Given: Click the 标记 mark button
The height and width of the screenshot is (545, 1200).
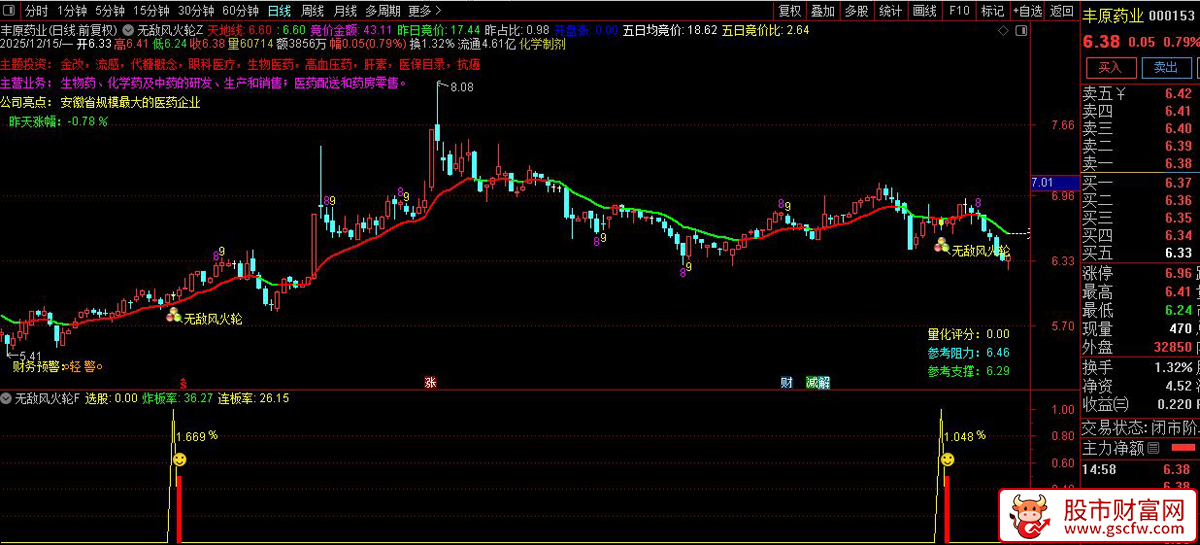Looking at the screenshot, I should pyautogui.click(x=991, y=11).
